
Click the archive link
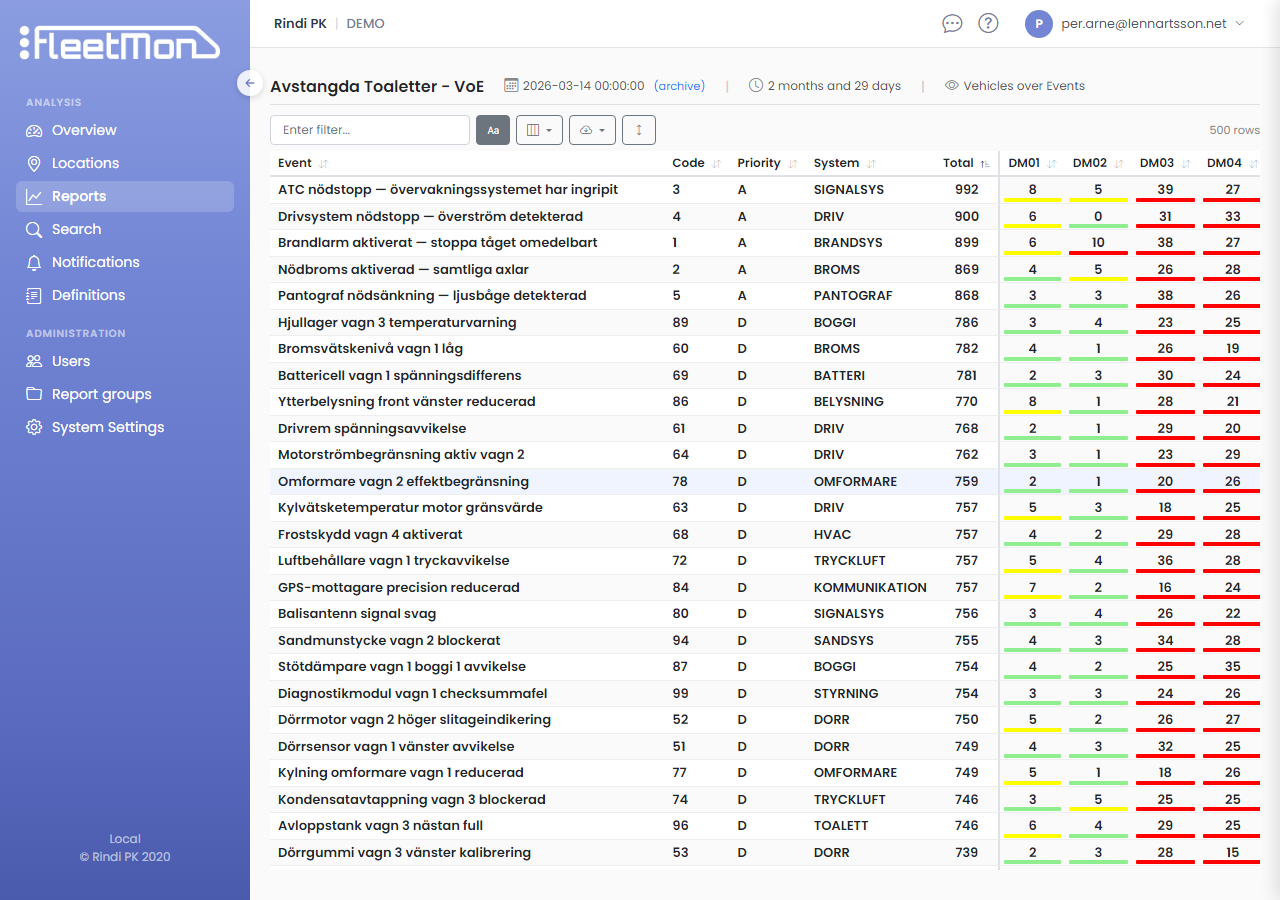[x=680, y=86]
